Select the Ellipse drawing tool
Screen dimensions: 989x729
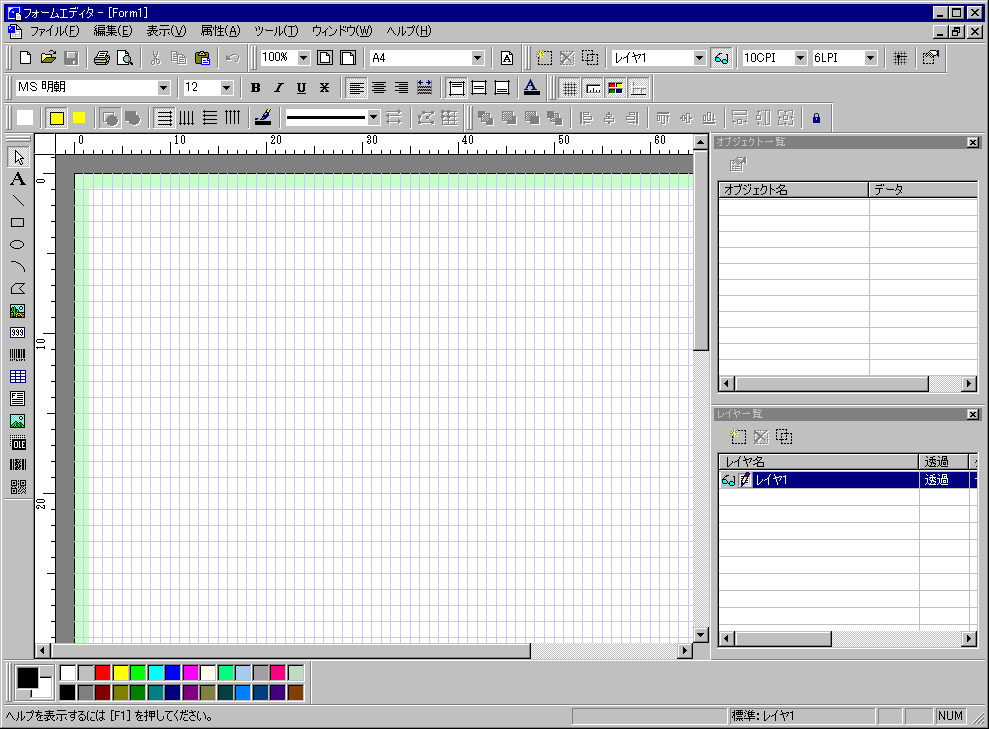click(17, 245)
